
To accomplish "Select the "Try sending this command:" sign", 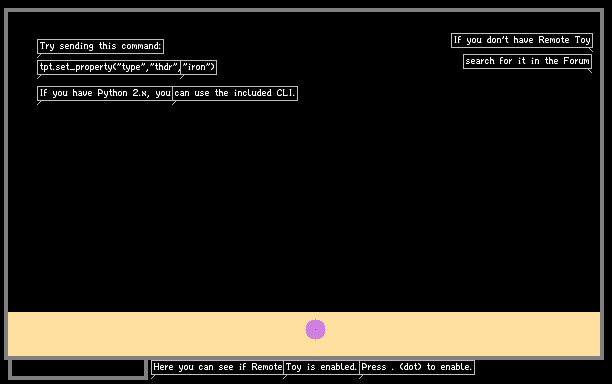I will tap(100, 46).
